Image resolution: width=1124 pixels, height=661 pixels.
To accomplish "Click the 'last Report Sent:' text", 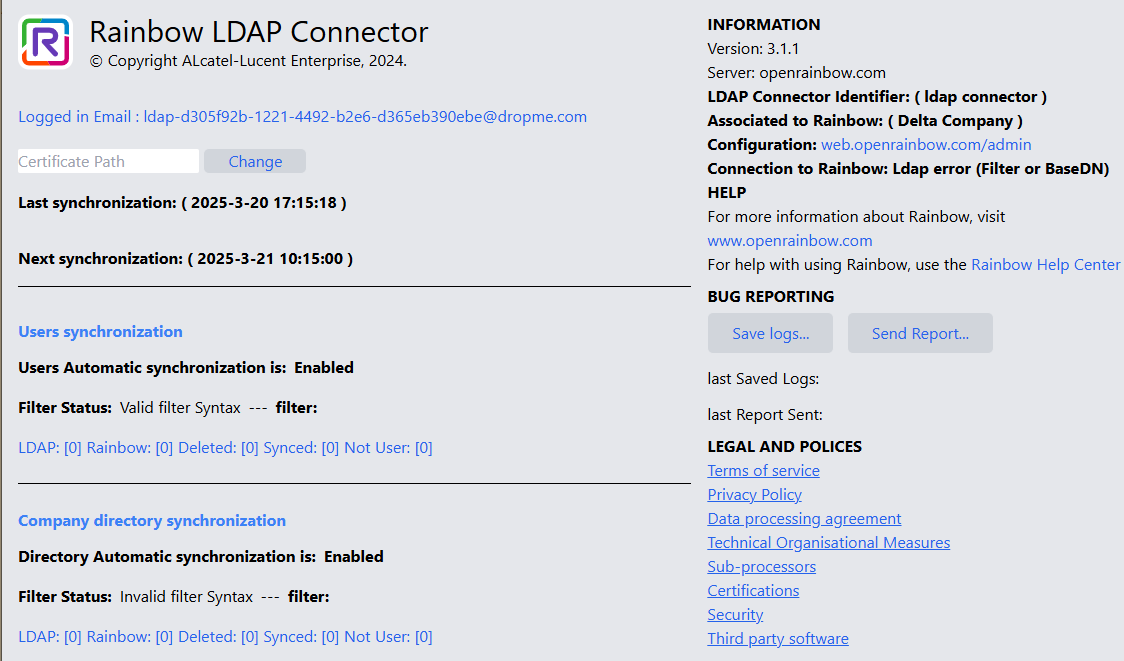I will coord(765,415).
